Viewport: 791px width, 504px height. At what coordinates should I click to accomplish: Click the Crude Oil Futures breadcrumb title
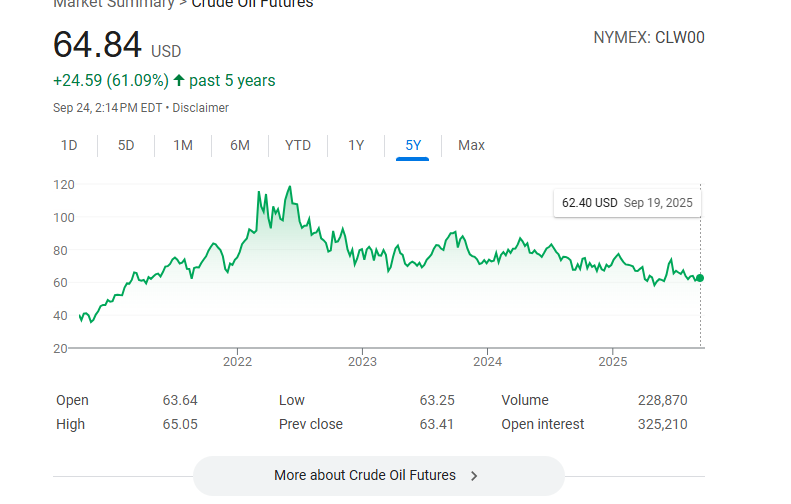click(252, 4)
